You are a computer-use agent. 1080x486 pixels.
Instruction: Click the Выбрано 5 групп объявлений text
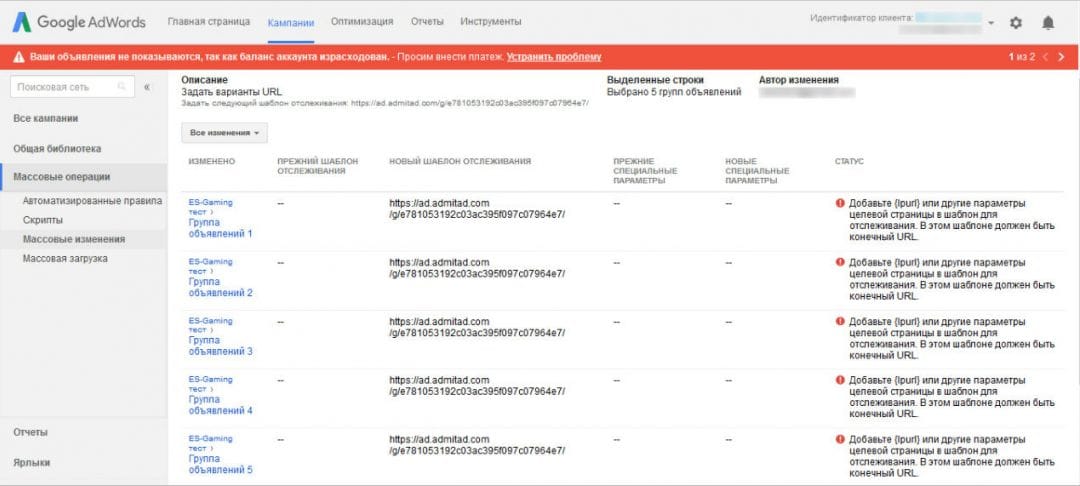pyautogui.click(x=674, y=92)
